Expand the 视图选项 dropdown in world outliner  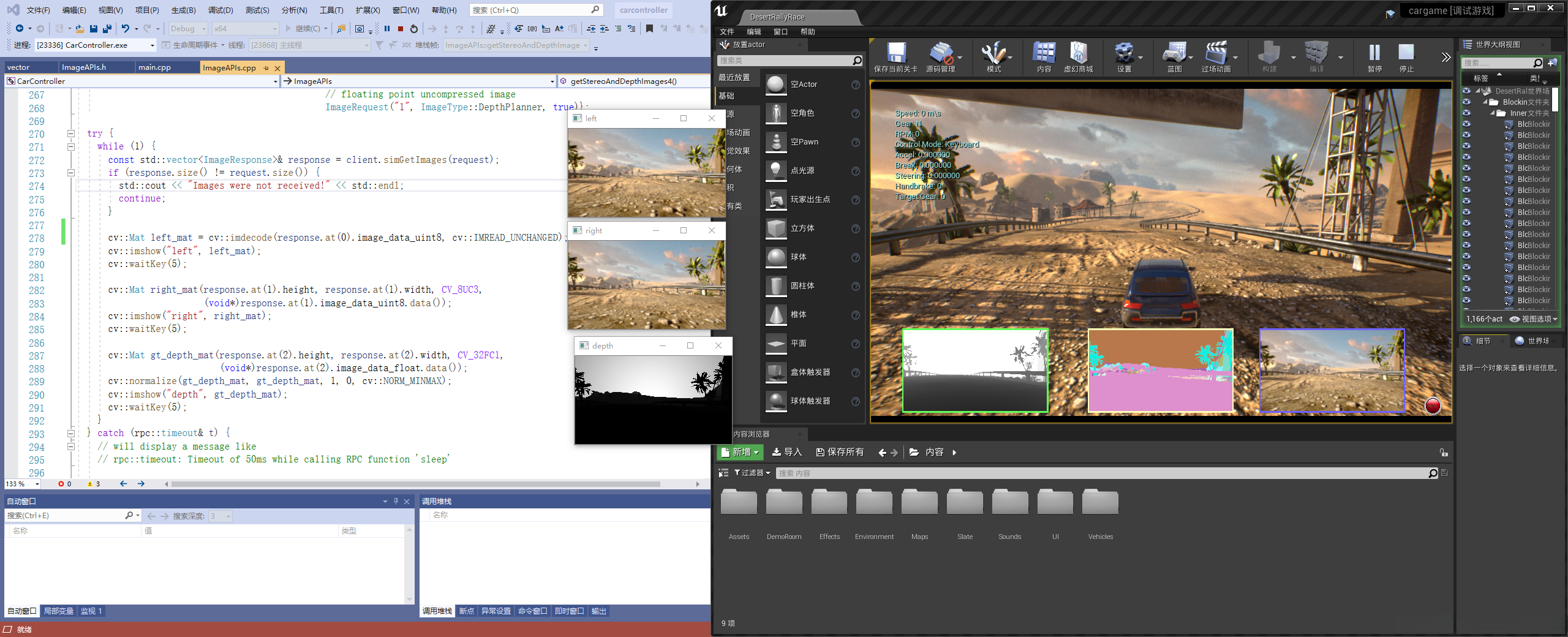[1534, 319]
